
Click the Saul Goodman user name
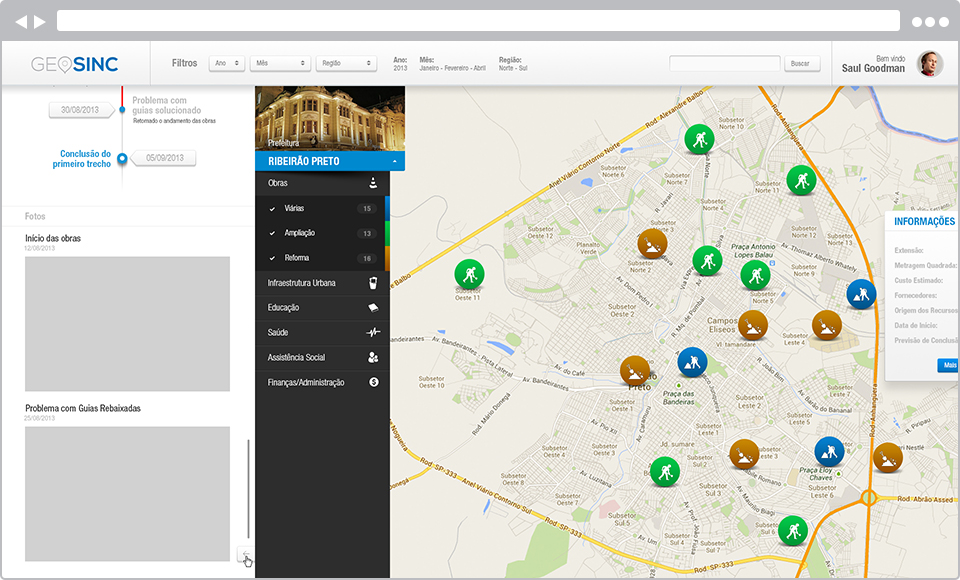(873, 68)
